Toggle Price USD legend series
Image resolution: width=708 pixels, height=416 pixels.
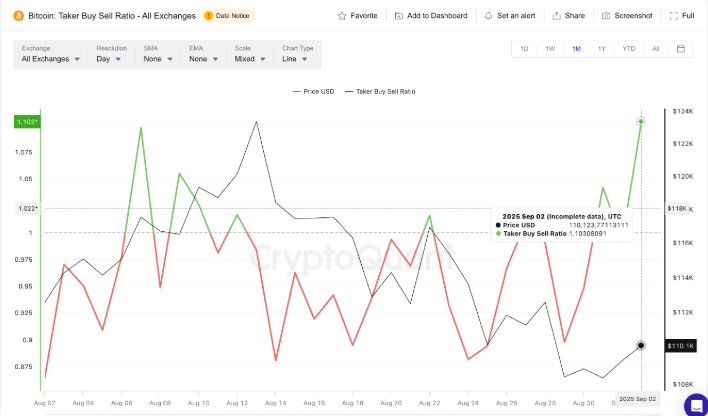(313, 92)
